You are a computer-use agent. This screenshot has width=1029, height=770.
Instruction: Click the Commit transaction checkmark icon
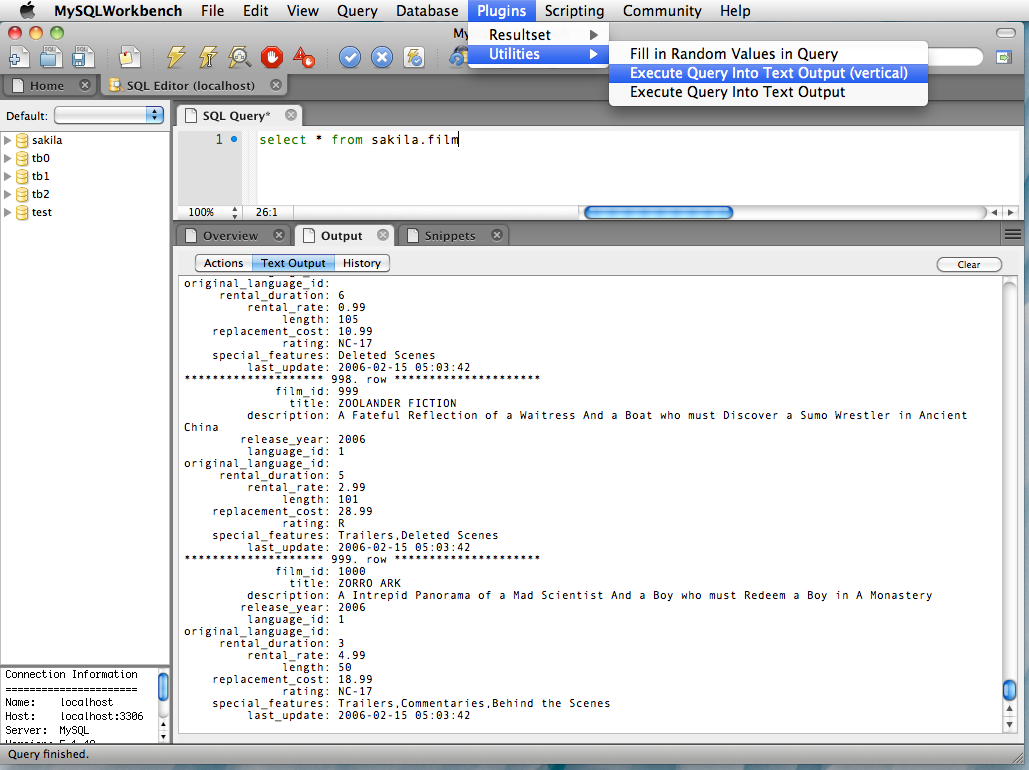(349, 57)
